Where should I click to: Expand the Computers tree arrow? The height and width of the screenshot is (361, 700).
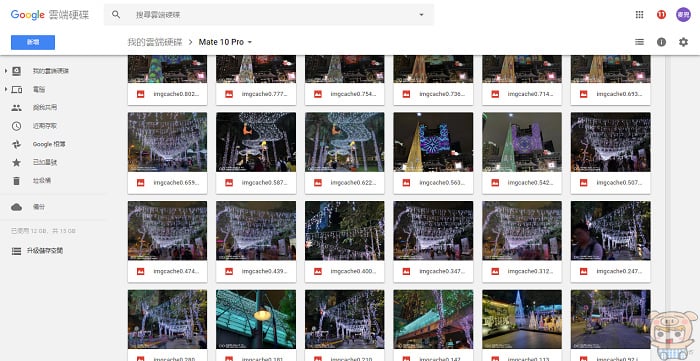tap(6, 89)
